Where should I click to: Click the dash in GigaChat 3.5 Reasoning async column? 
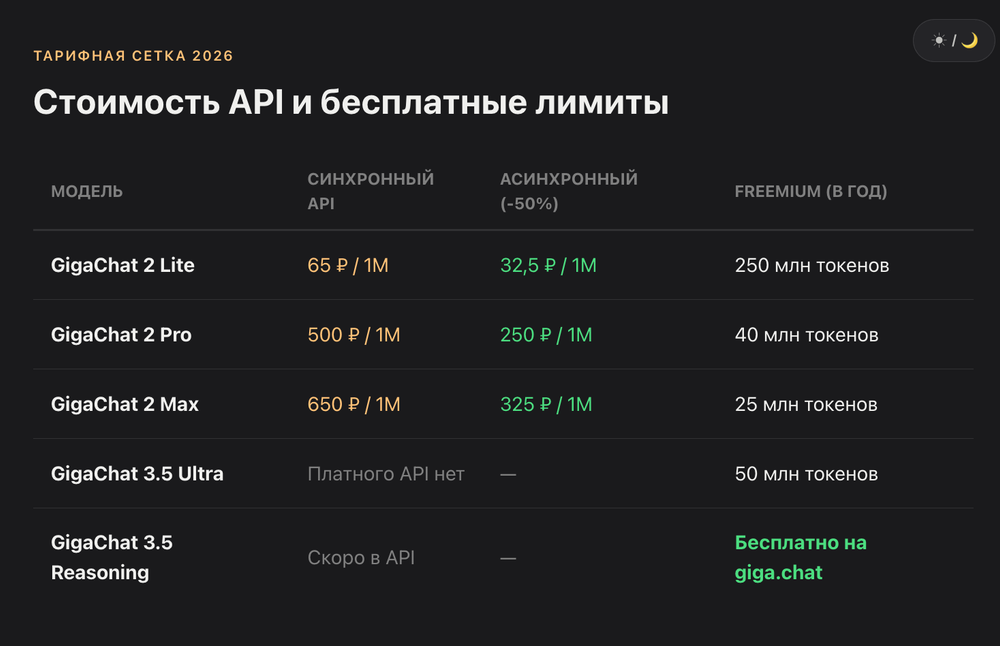508,559
